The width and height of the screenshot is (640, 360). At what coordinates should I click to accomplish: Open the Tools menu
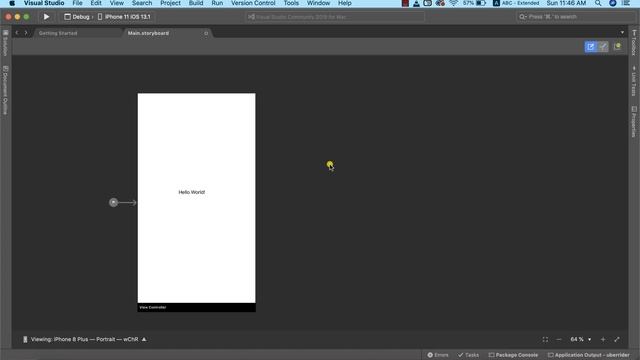click(x=291, y=3)
